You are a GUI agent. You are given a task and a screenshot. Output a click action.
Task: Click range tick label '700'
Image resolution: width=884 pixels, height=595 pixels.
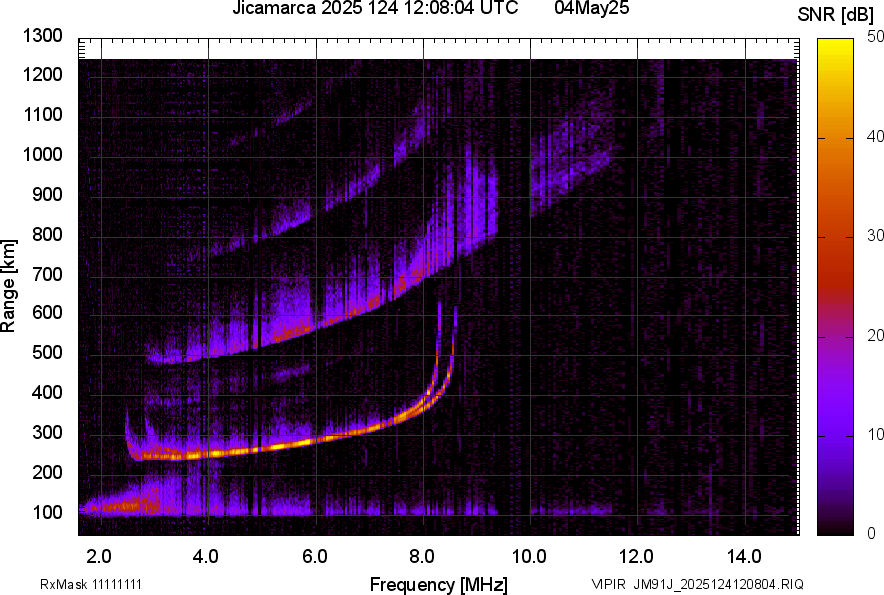(x=47, y=274)
